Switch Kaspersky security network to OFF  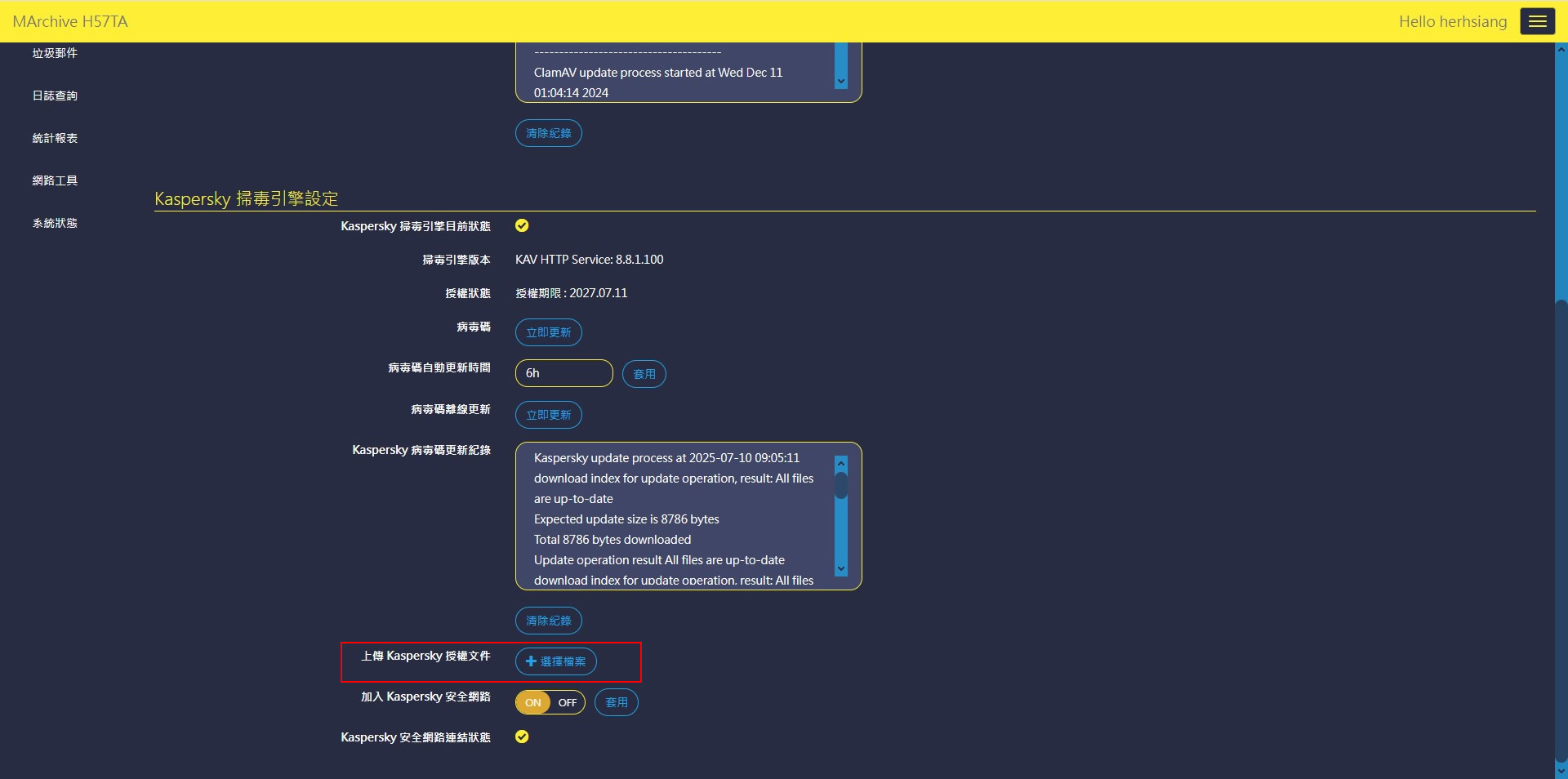click(x=568, y=703)
